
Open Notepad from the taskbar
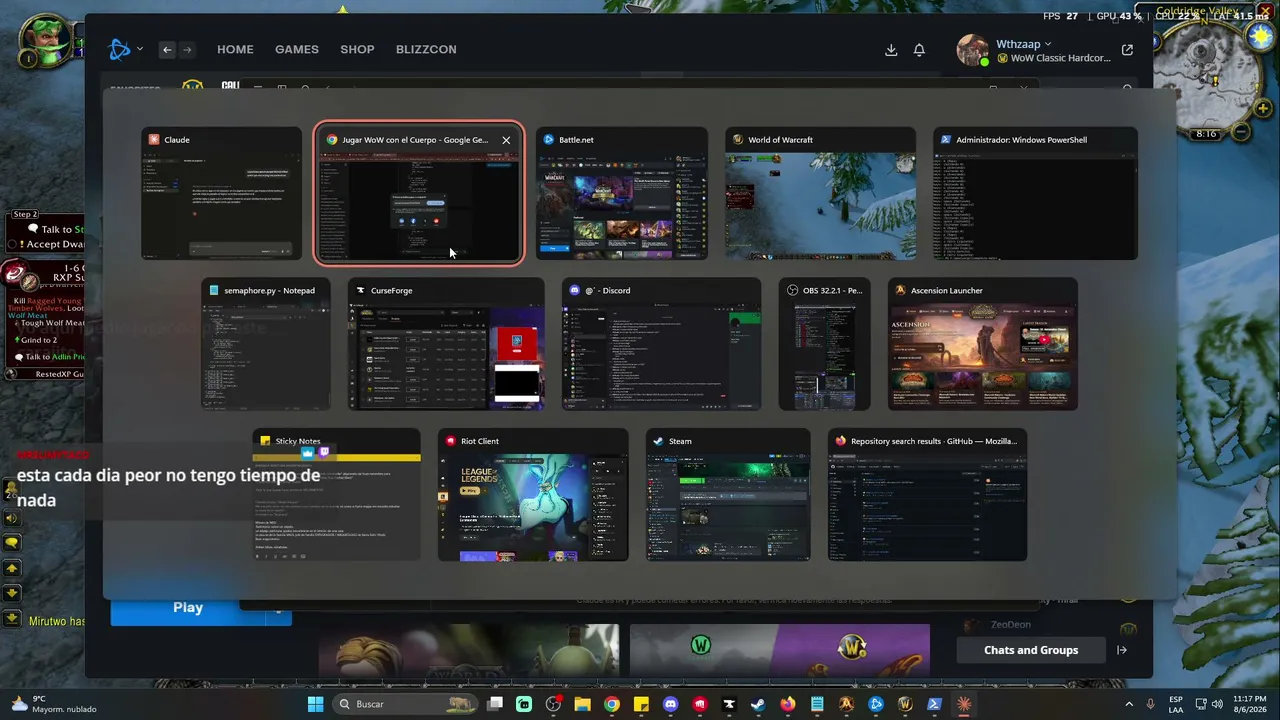click(817, 704)
